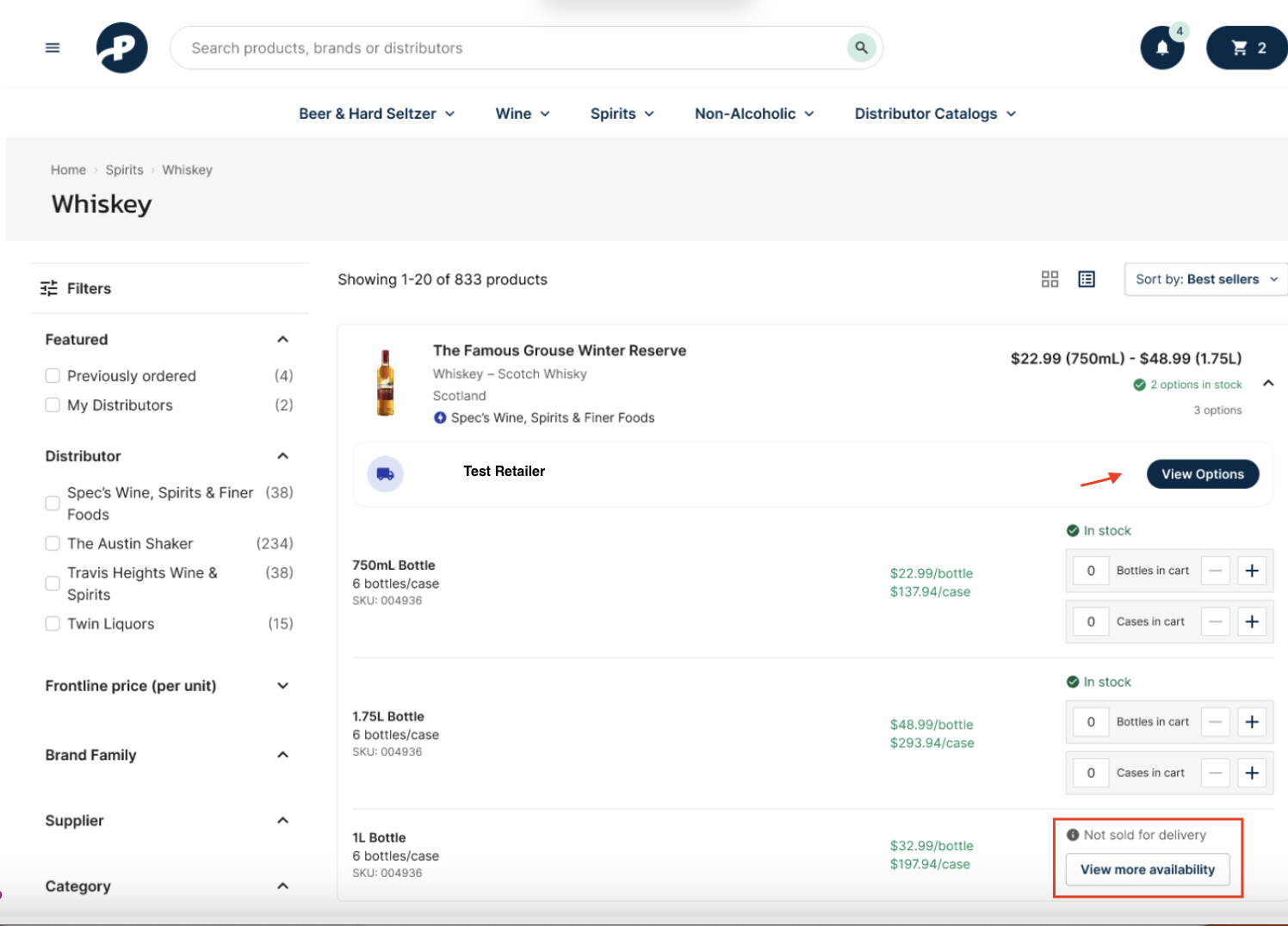Open the Sort by Best sellers dropdown
1288x926 pixels.
[x=1204, y=279]
